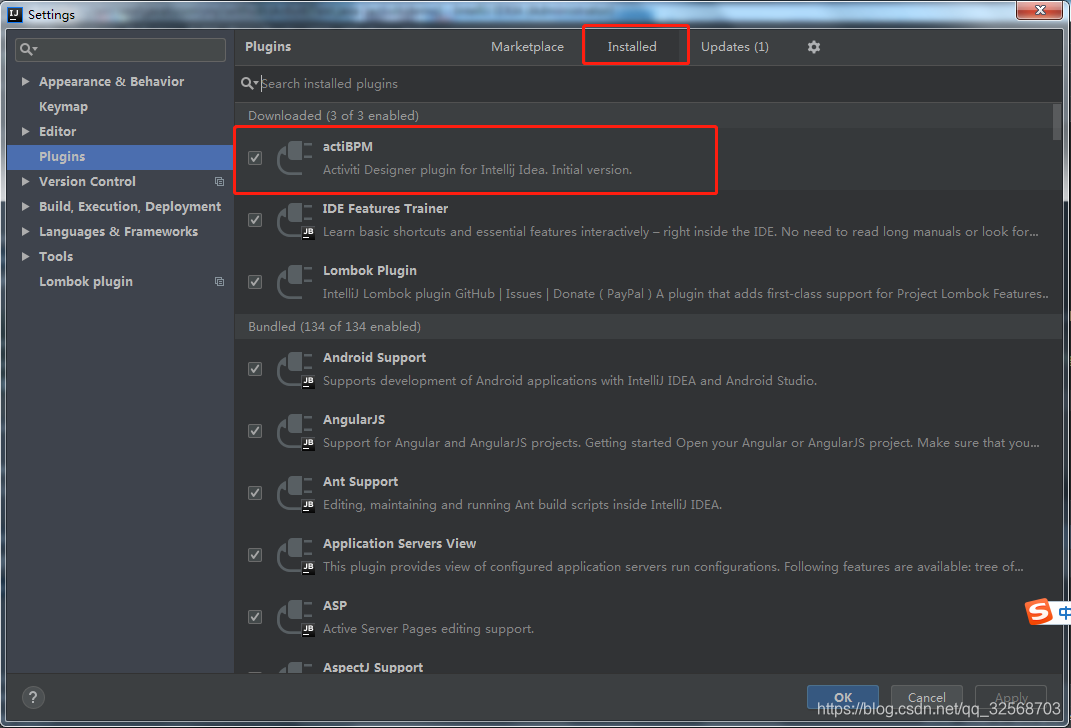Click the plugin list vertical scrollbar
This screenshot has width=1071, height=728.
(1057, 122)
